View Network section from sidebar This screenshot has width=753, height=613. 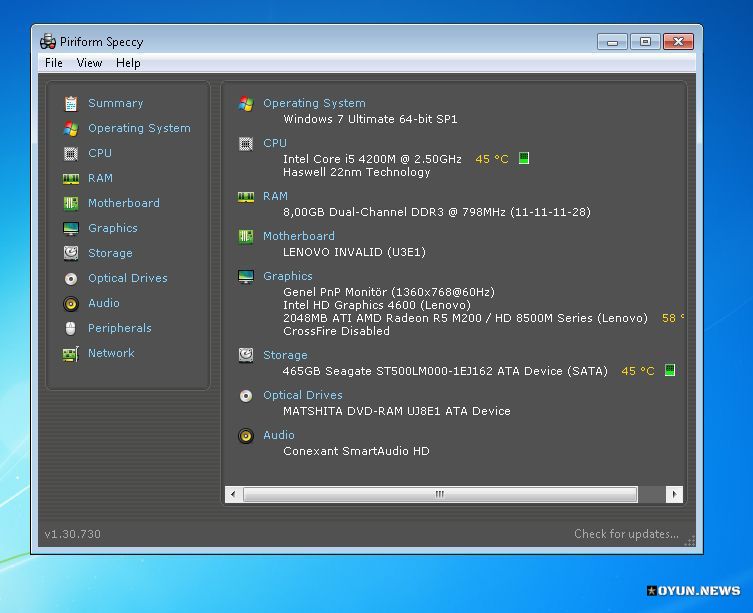tap(111, 353)
